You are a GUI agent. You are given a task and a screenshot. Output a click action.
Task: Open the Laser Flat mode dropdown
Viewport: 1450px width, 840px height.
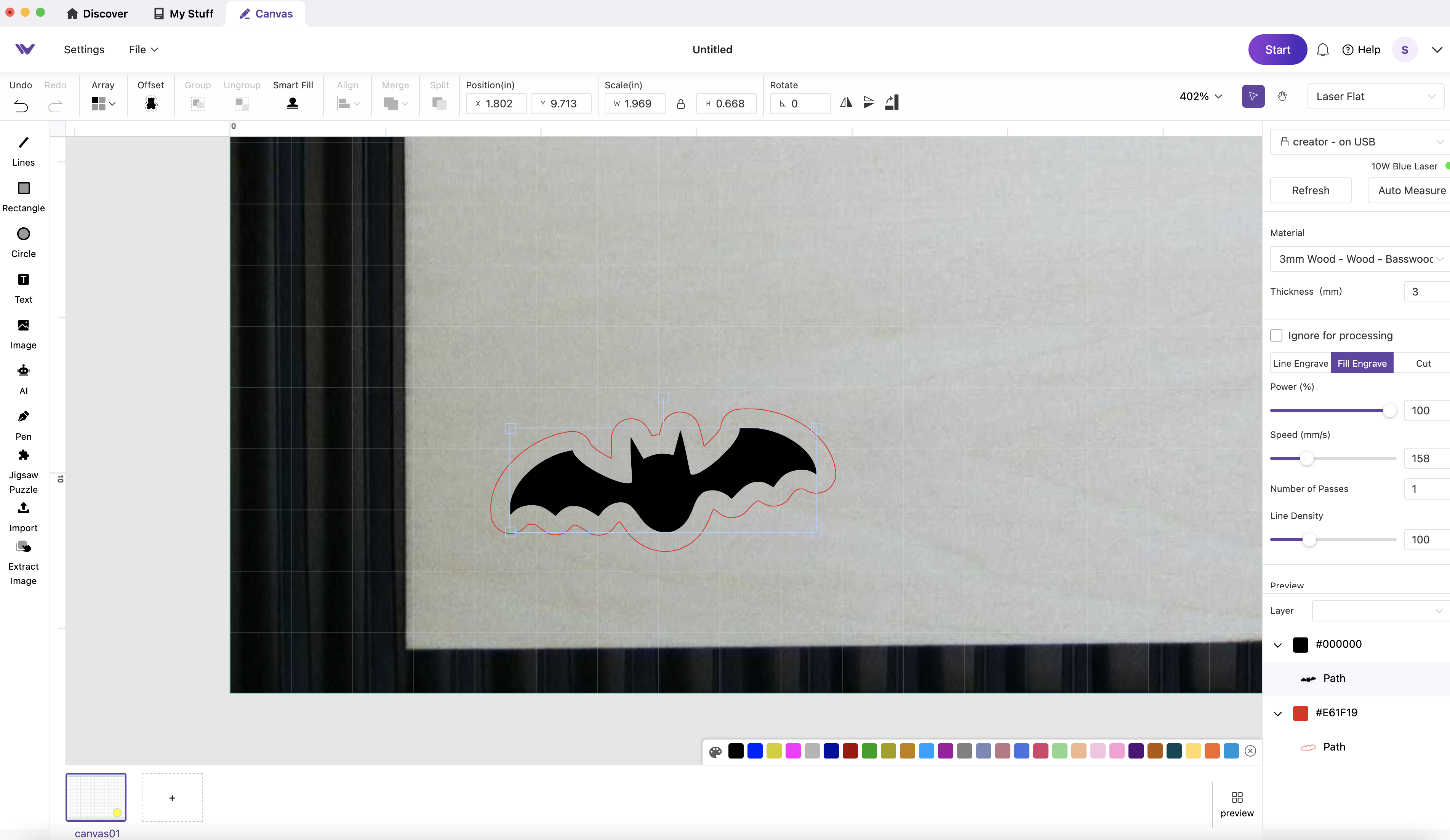[1376, 96]
